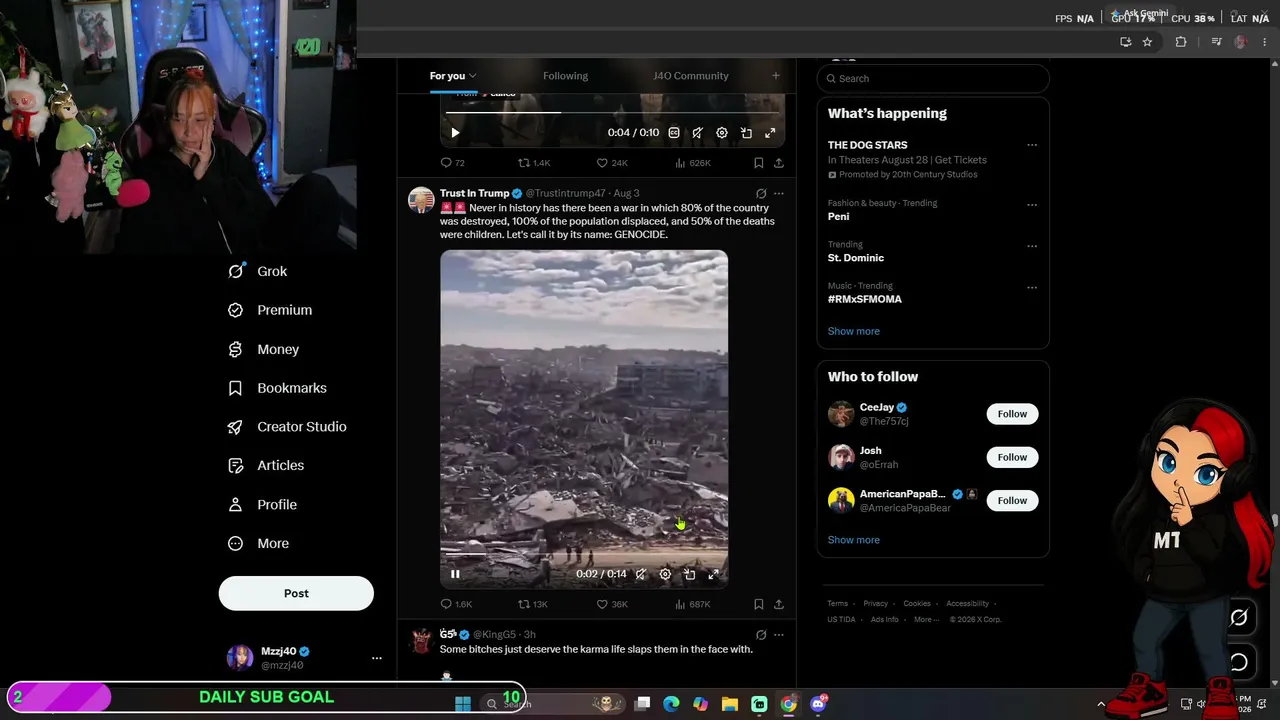
Task: Bookmark the Trust In Trump post
Action: click(759, 604)
